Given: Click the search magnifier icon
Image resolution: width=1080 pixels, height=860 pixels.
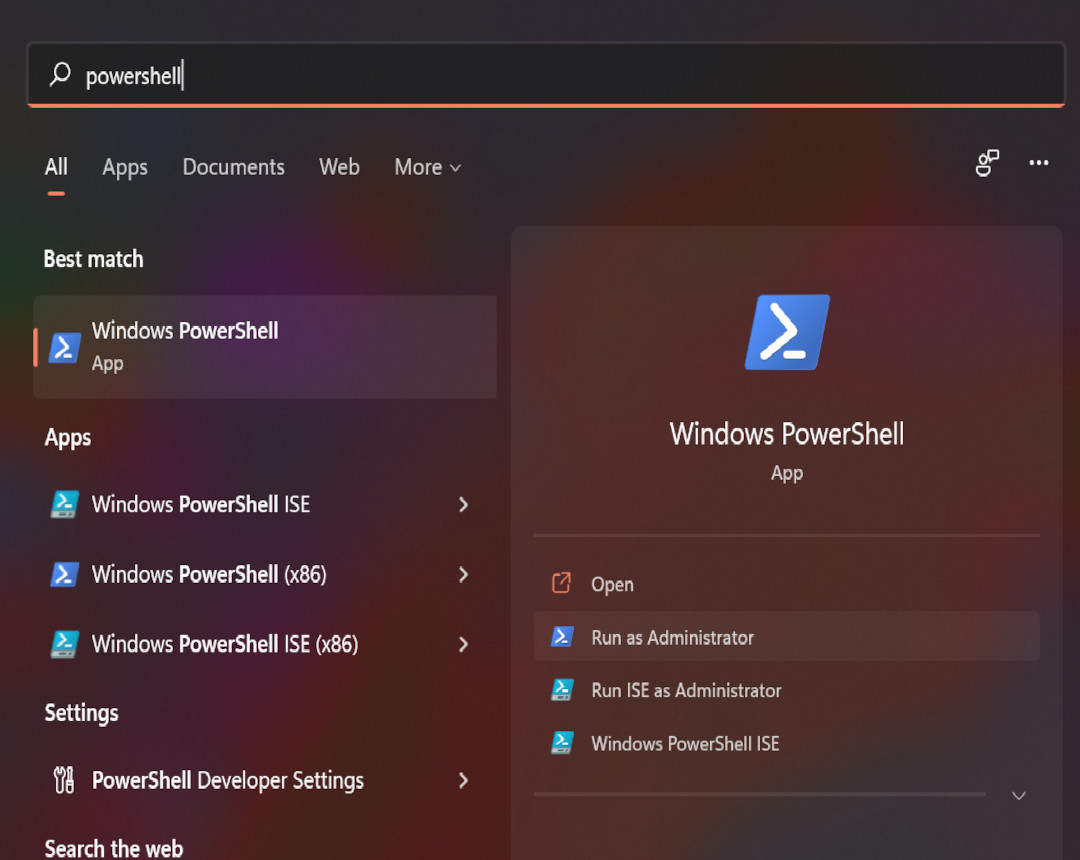Looking at the screenshot, I should coord(61,75).
